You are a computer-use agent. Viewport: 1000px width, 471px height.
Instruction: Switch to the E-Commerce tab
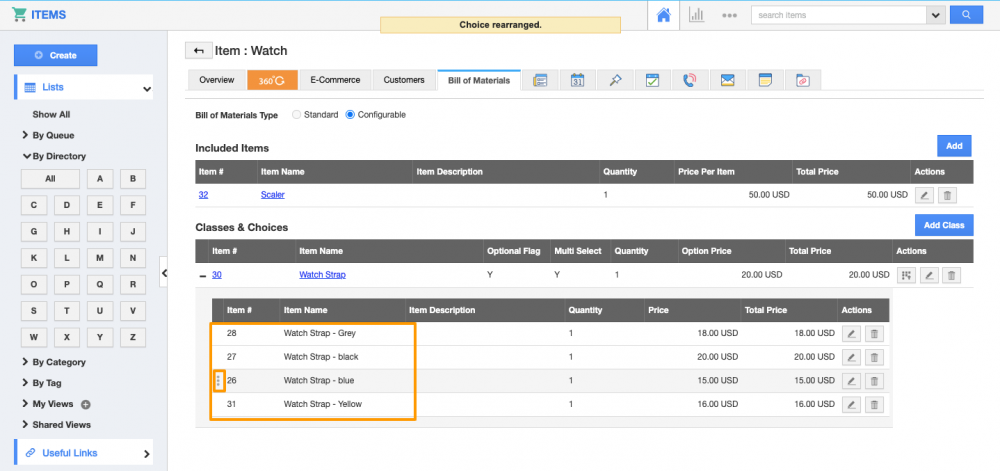point(335,80)
